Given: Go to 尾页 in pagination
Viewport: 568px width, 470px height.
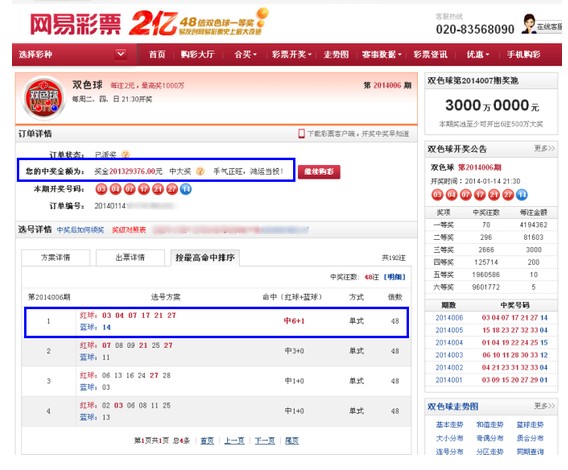Looking at the screenshot, I should 292,441.
